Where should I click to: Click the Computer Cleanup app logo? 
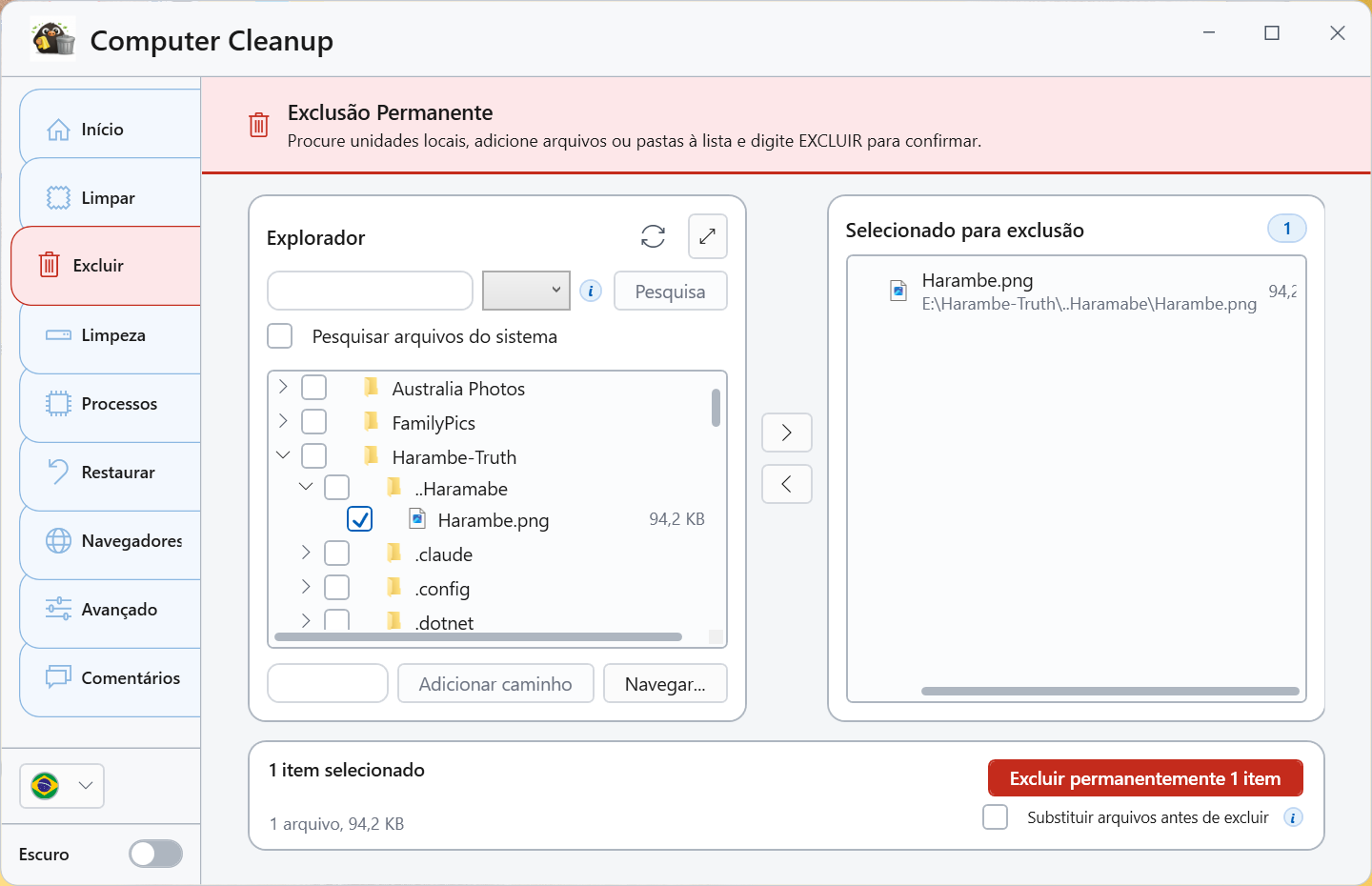point(53,40)
